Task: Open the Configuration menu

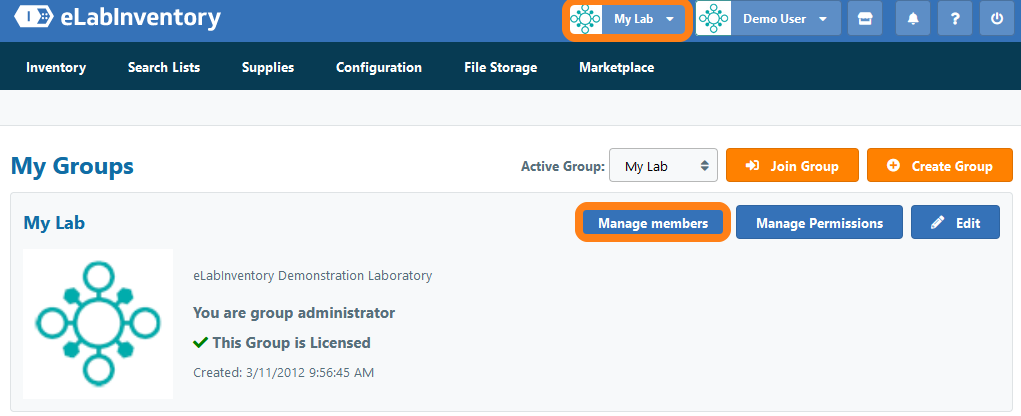Action: (379, 68)
